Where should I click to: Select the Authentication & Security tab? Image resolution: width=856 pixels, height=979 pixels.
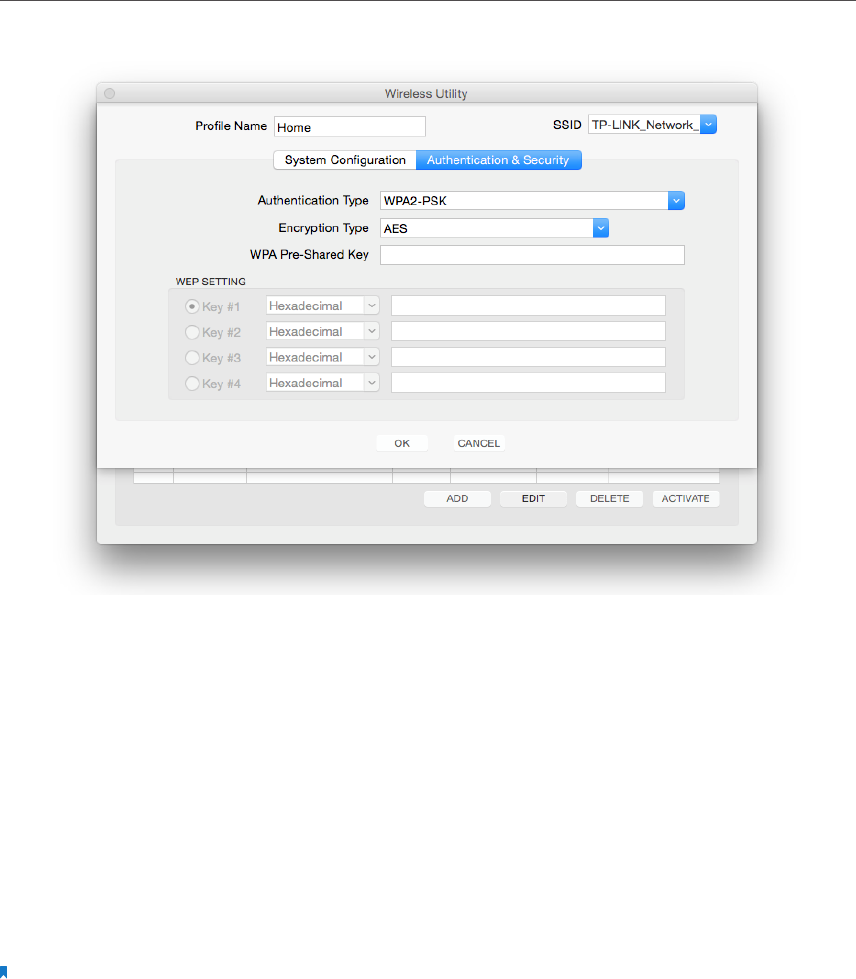coord(498,160)
